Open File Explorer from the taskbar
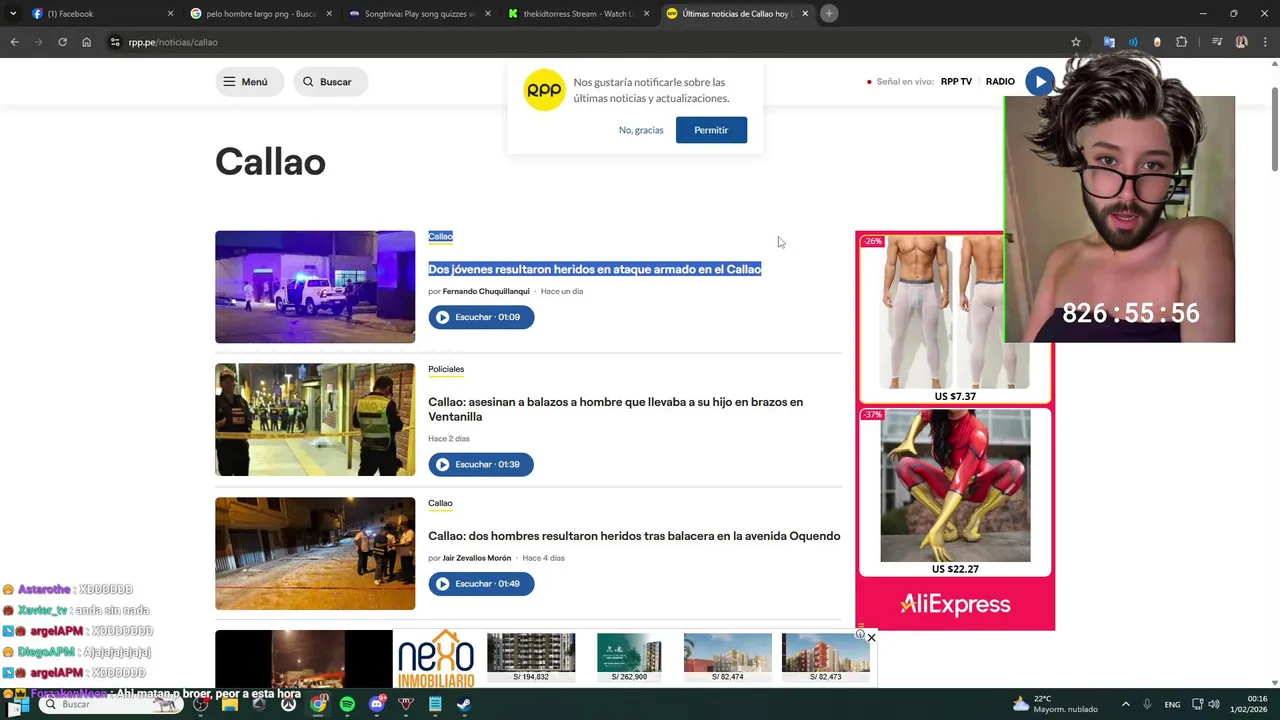 click(230, 704)
